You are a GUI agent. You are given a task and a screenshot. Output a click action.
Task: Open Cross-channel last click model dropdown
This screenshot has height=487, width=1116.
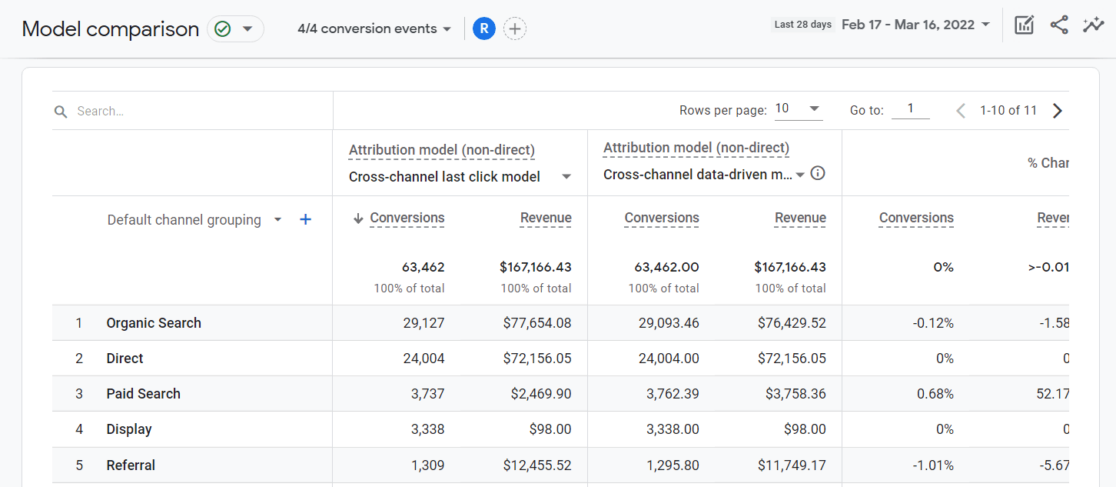point(460,177)
